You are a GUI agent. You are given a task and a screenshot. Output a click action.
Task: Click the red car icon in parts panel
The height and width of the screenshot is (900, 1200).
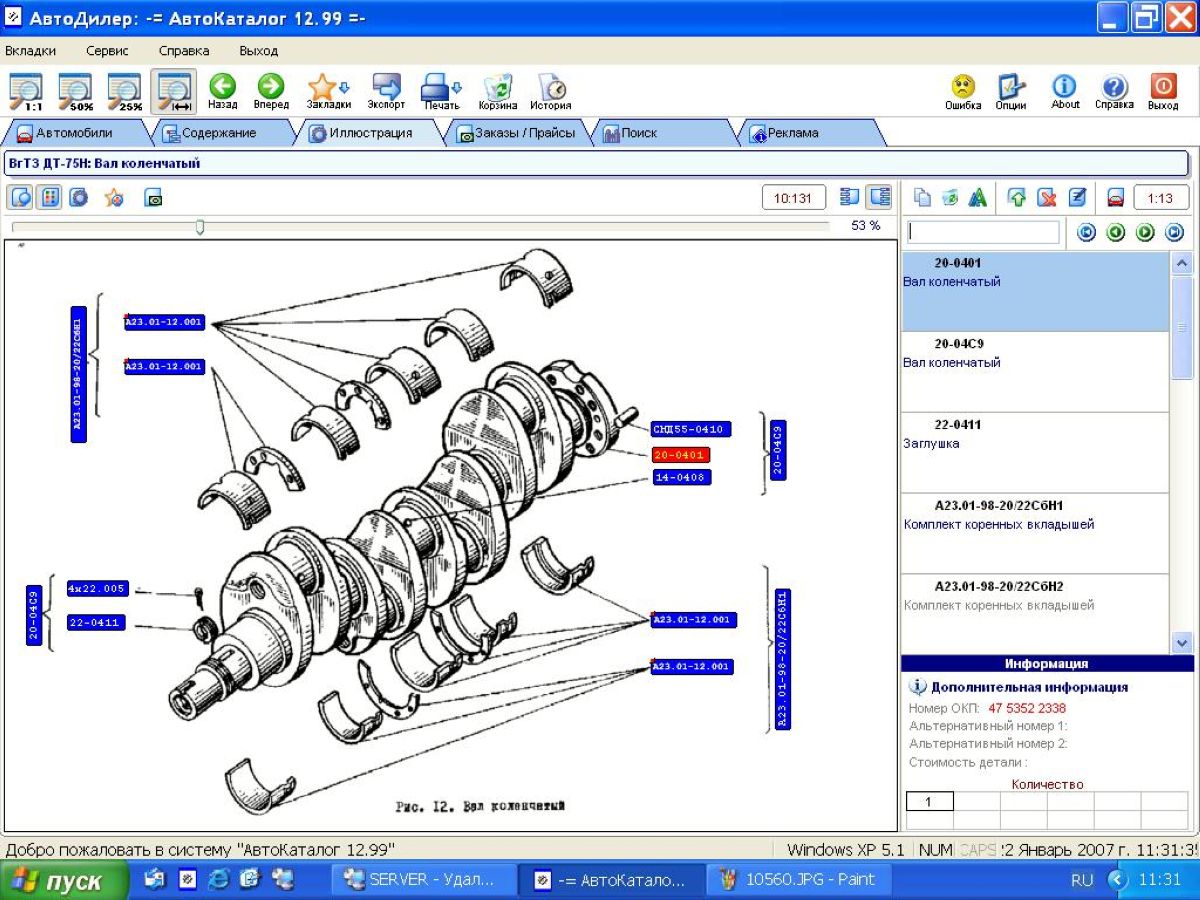[1115, 198]
